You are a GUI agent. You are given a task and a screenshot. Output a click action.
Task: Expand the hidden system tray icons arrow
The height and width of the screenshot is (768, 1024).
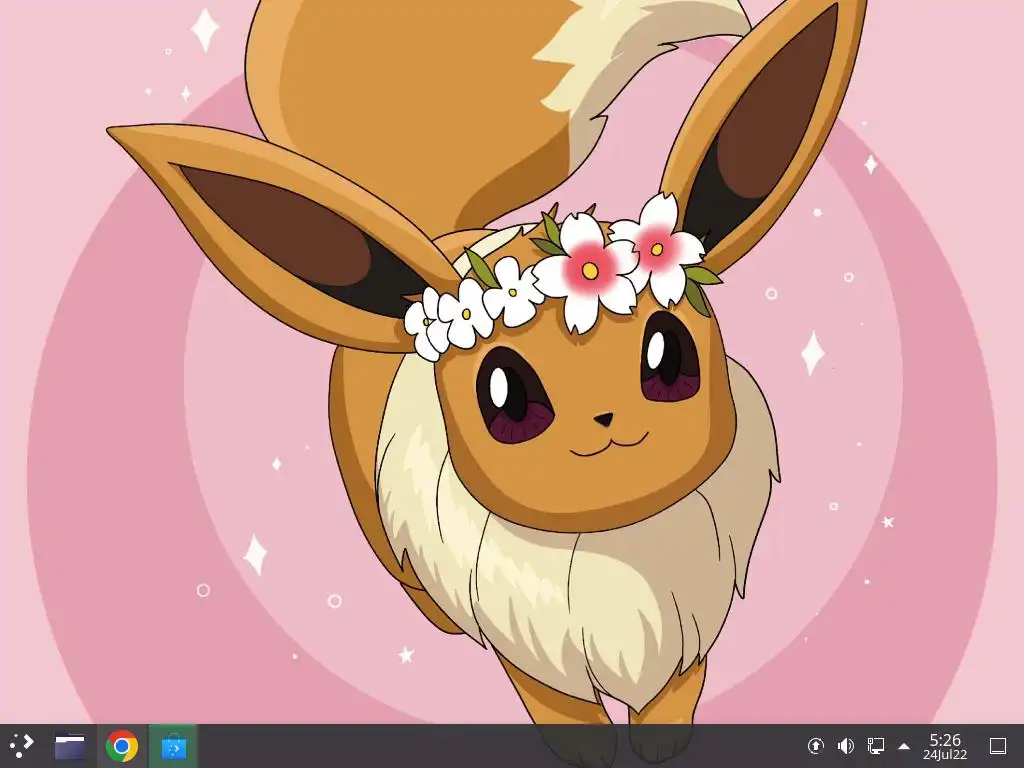tap(904, 746)
